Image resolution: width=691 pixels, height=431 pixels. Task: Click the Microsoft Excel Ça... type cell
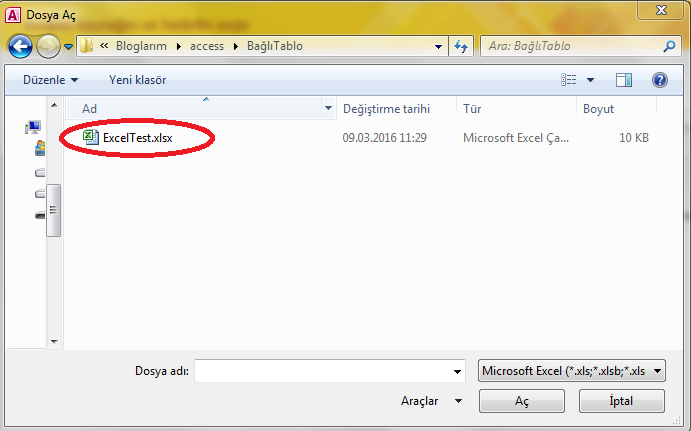click(516, 138)
